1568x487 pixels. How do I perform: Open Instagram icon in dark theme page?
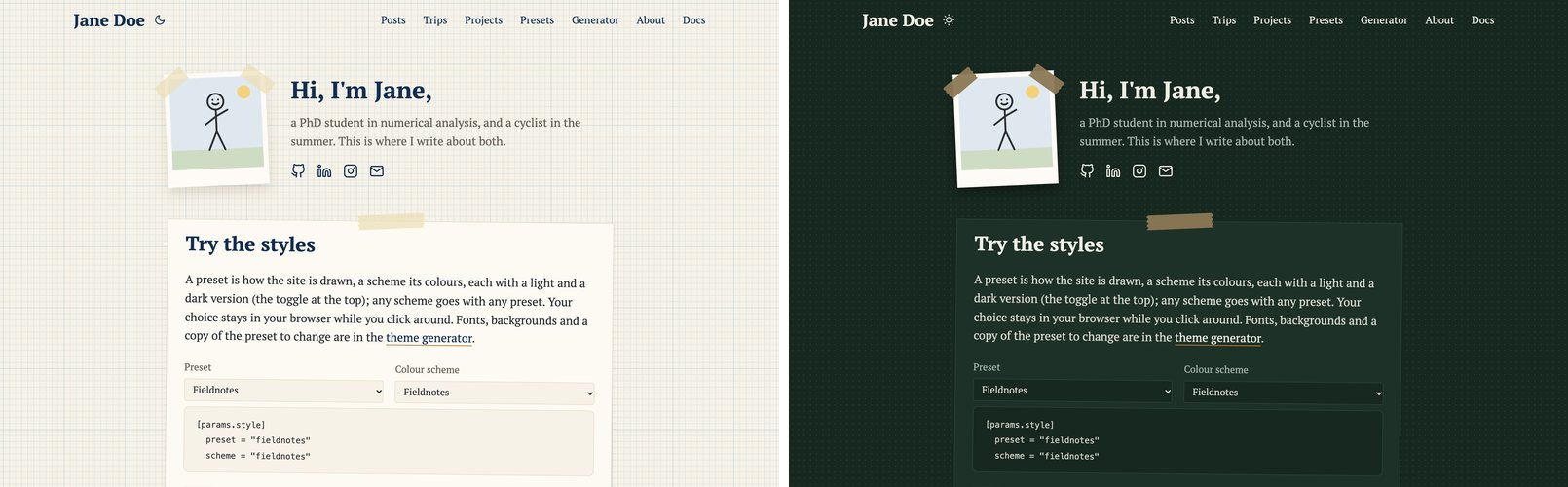pyautogui.click(x=1139, y=170)
